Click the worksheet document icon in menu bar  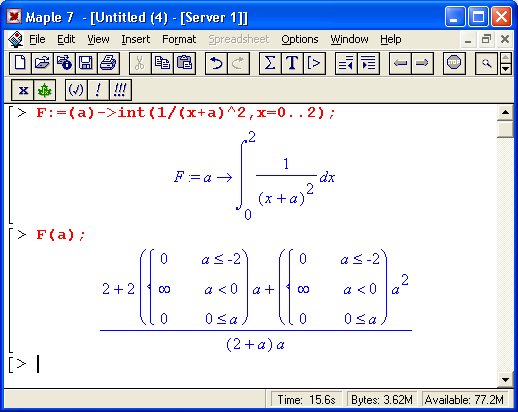tap(15, 40)
